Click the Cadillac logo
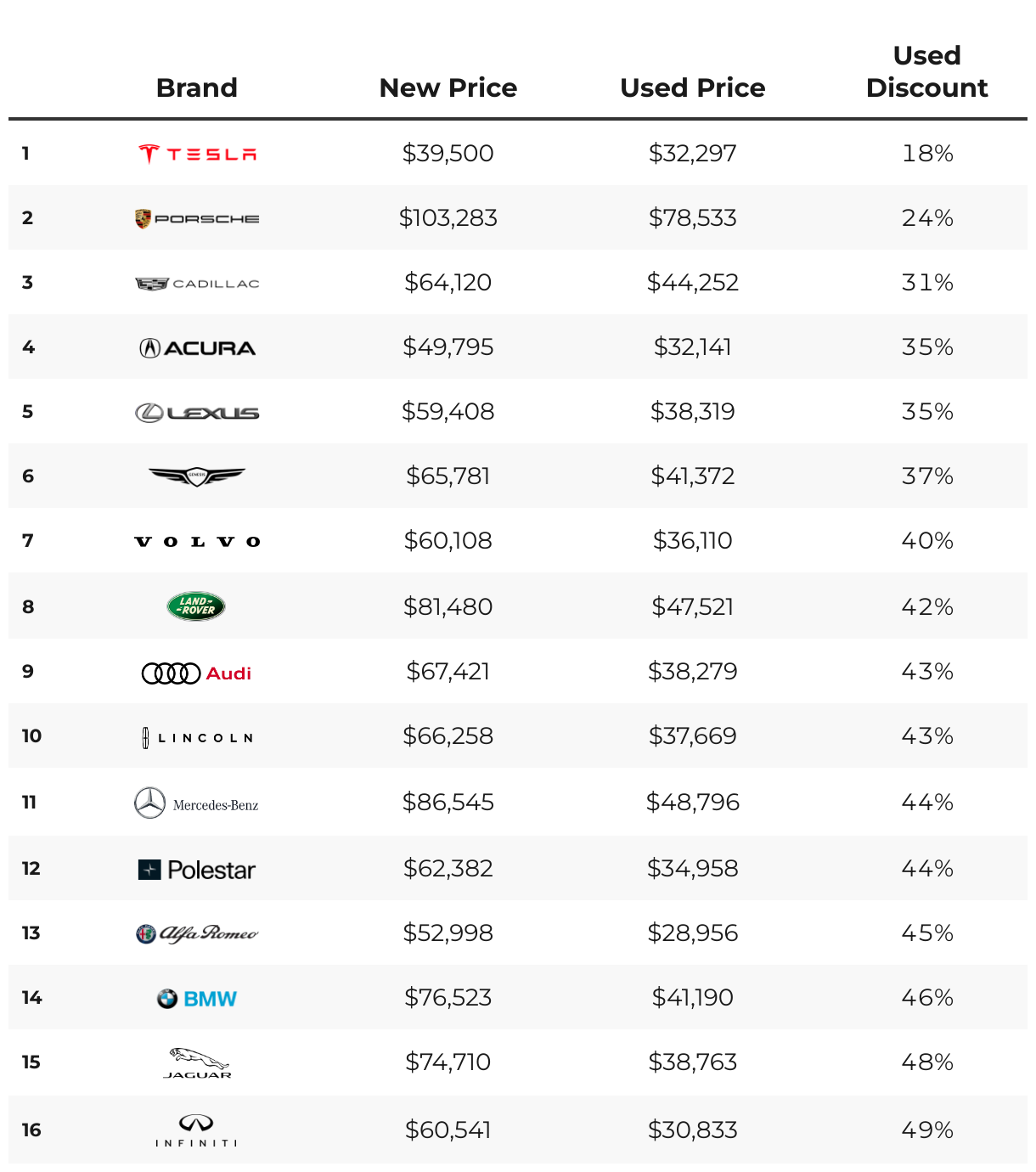Image resolution: width=1036 pixels, height=1172 pixels. click(197, 284)
